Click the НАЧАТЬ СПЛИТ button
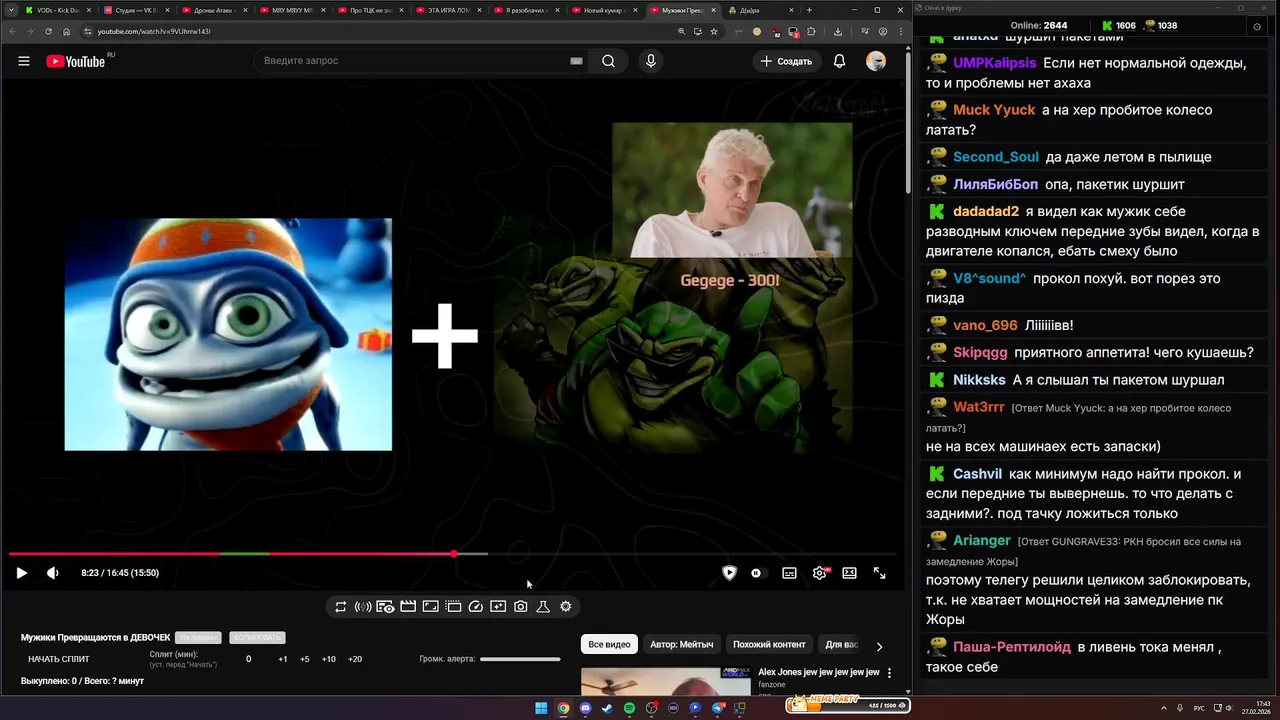Viewport: 1280px width, 720px height. tap(59, 659)
